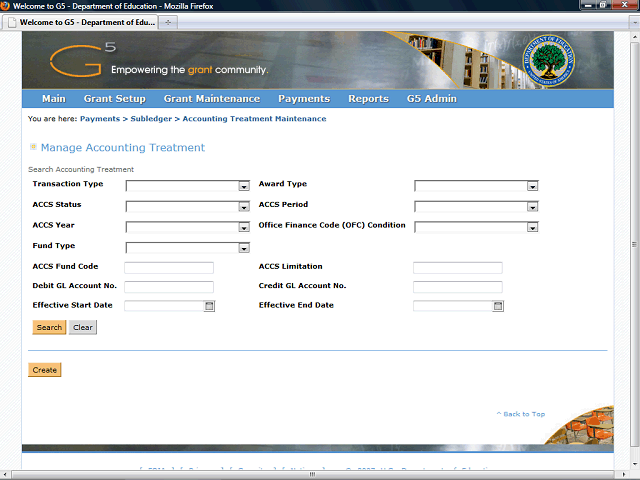This screenshot has width=640, height=480.
Task: Follow the Payments breadcrumb link
Action: tap(100, 119)
